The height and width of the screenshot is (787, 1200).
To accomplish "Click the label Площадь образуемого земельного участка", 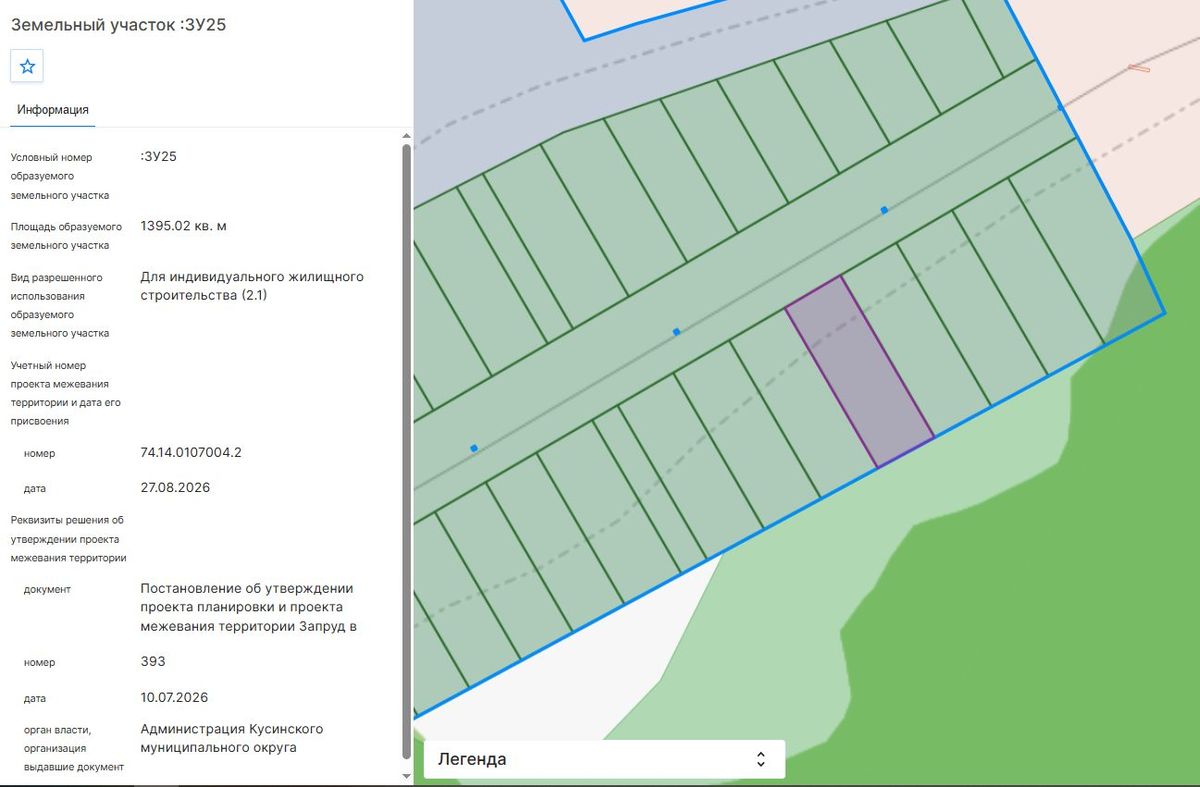I will 66,236.
